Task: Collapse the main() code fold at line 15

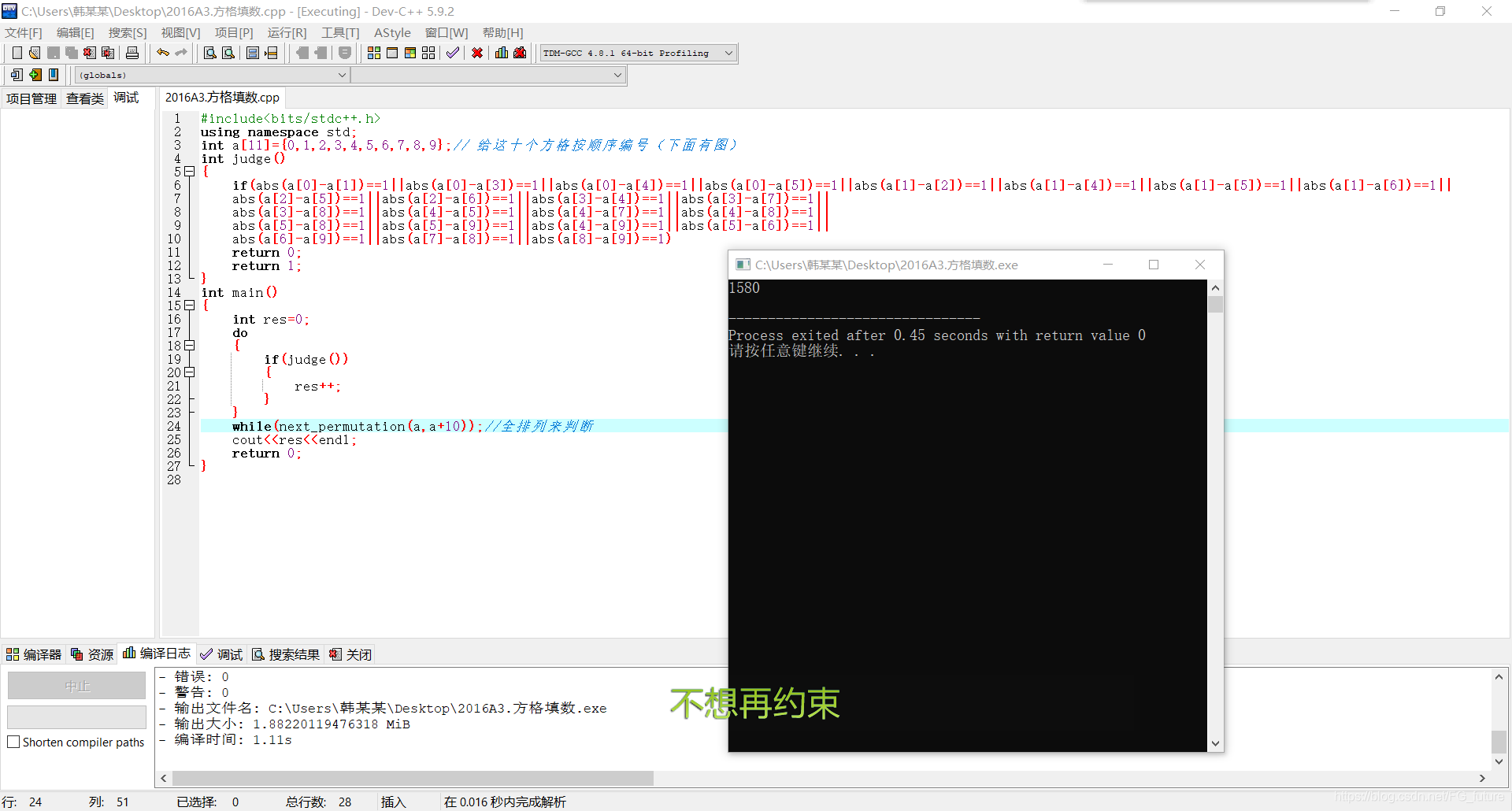Action: [x=190, y=306]
